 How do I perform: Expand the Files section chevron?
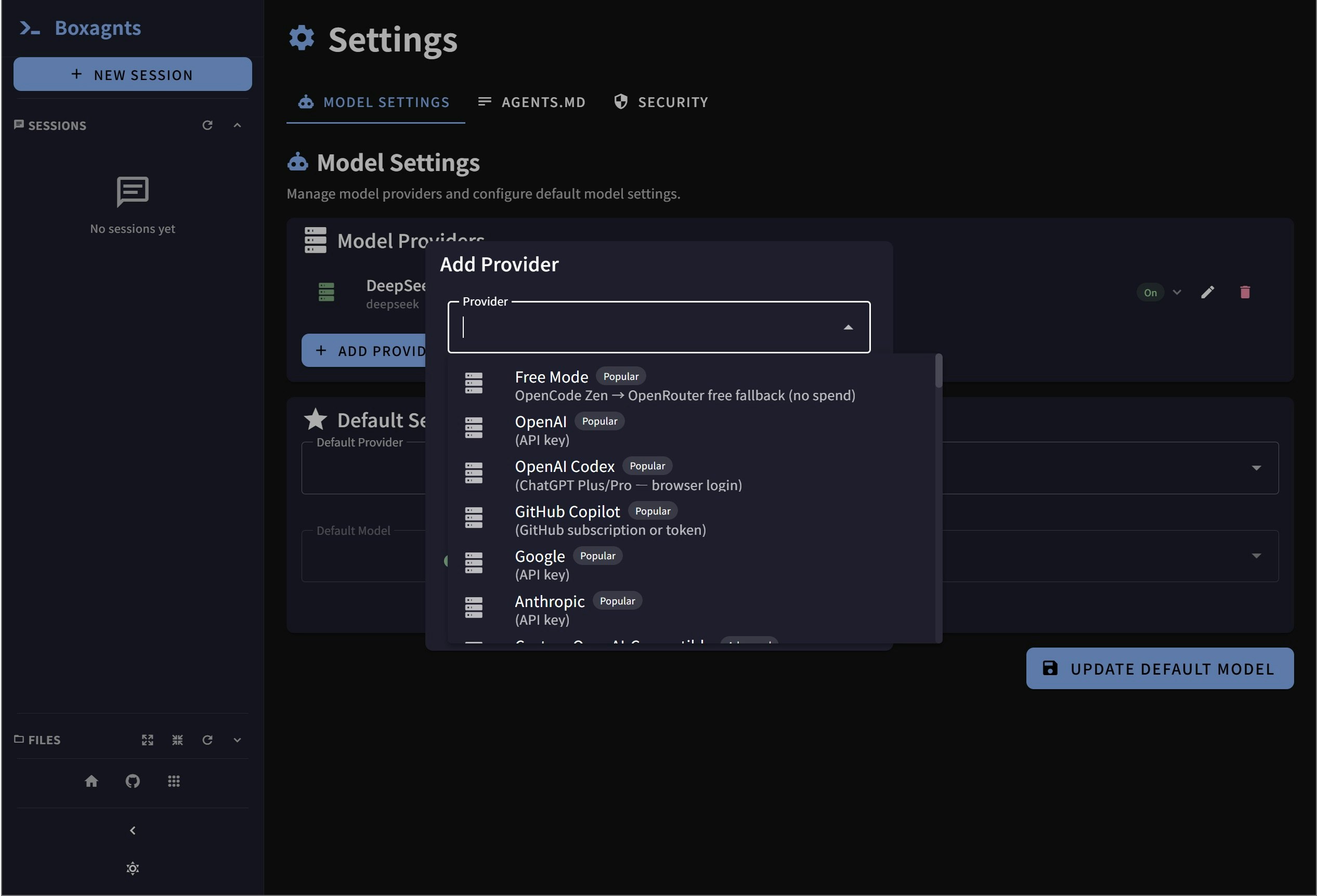pyautogui.click(x=238, y=740)
